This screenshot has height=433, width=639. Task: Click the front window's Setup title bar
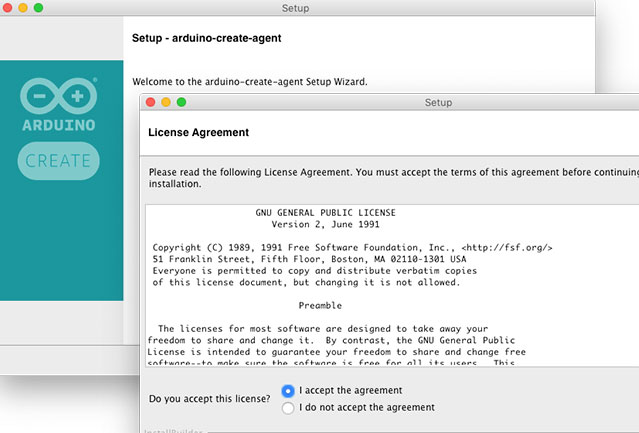438,102
